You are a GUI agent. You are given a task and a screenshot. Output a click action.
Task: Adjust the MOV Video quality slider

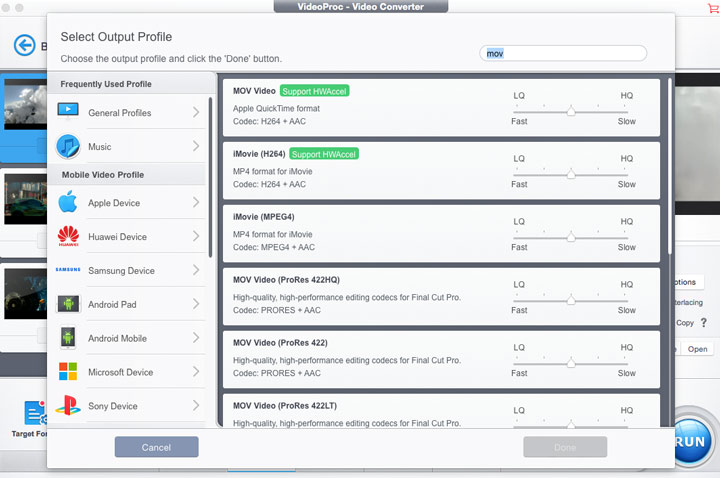570,112
